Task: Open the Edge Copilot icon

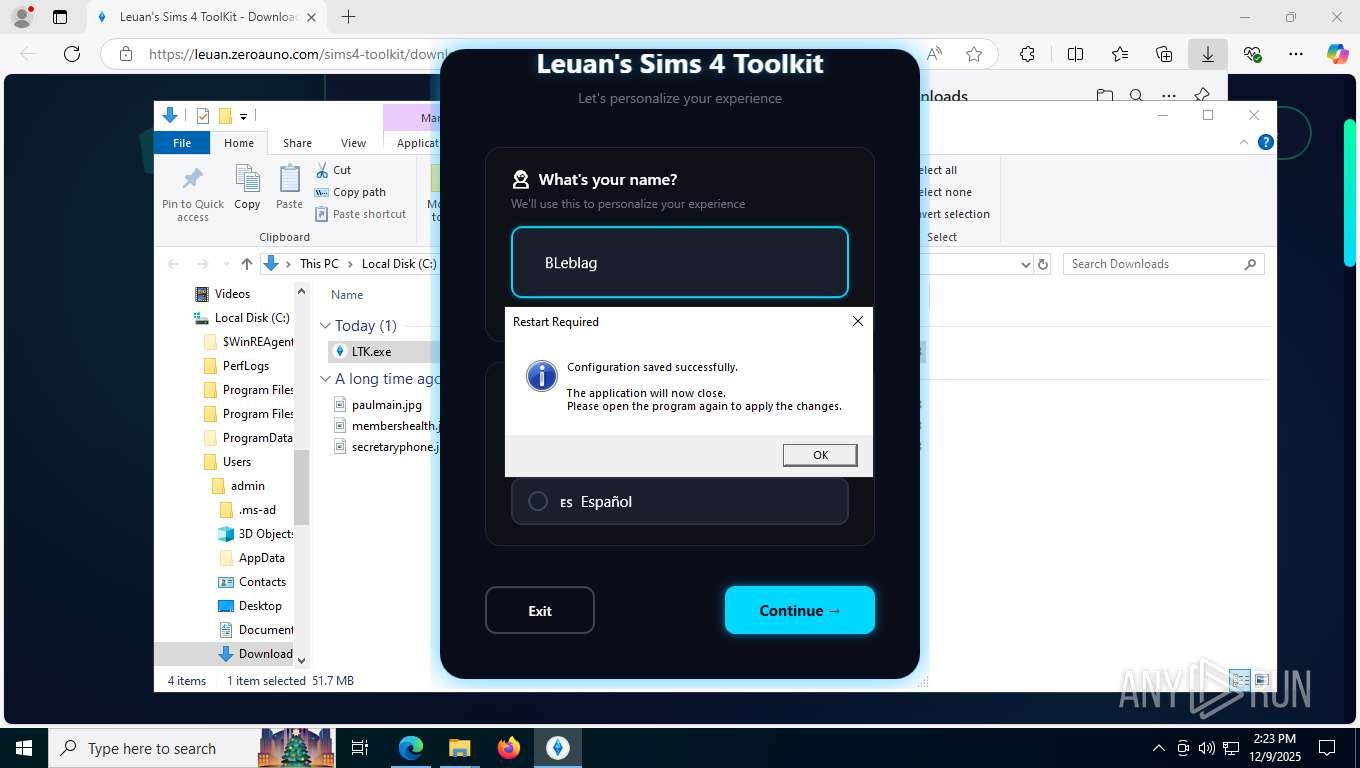Action: pyautogui.click(x=1337, y=54)
